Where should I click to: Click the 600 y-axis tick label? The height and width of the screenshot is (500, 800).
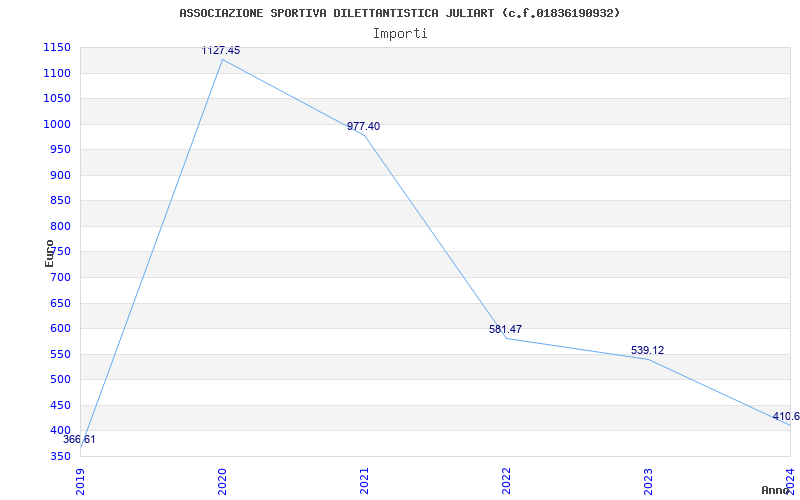point(60,329)
